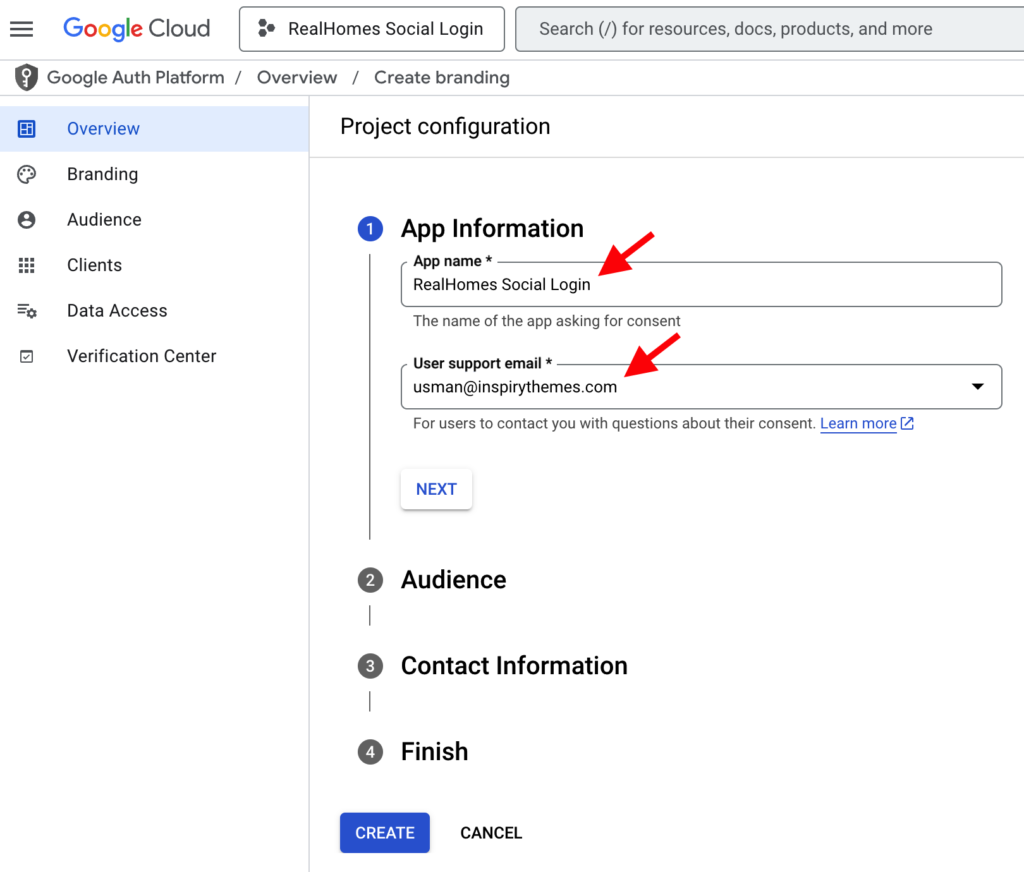Click the NEXT button
Viewport: 1024px width, 872px height.
tap(436, 489)
